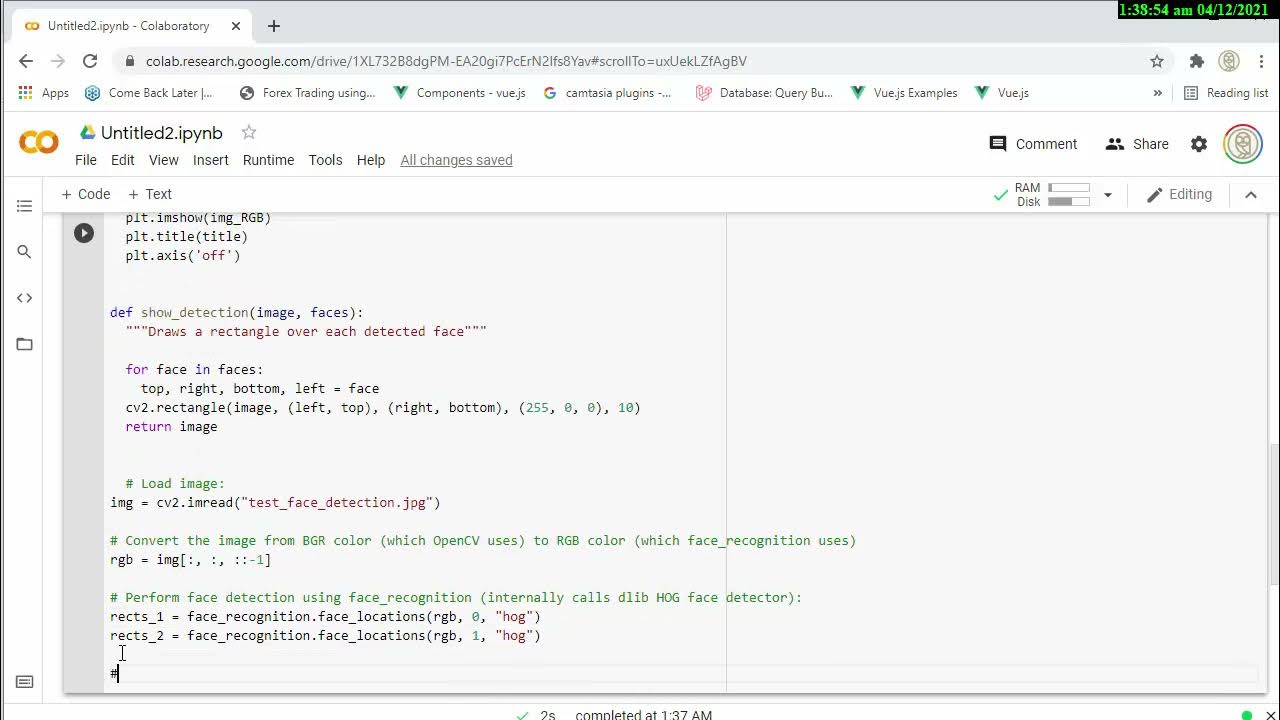The height and width of the screenshot is (720, 1280).
Task: Open the Vue.js Examples bookmark
Action: [x=904, y=93]
